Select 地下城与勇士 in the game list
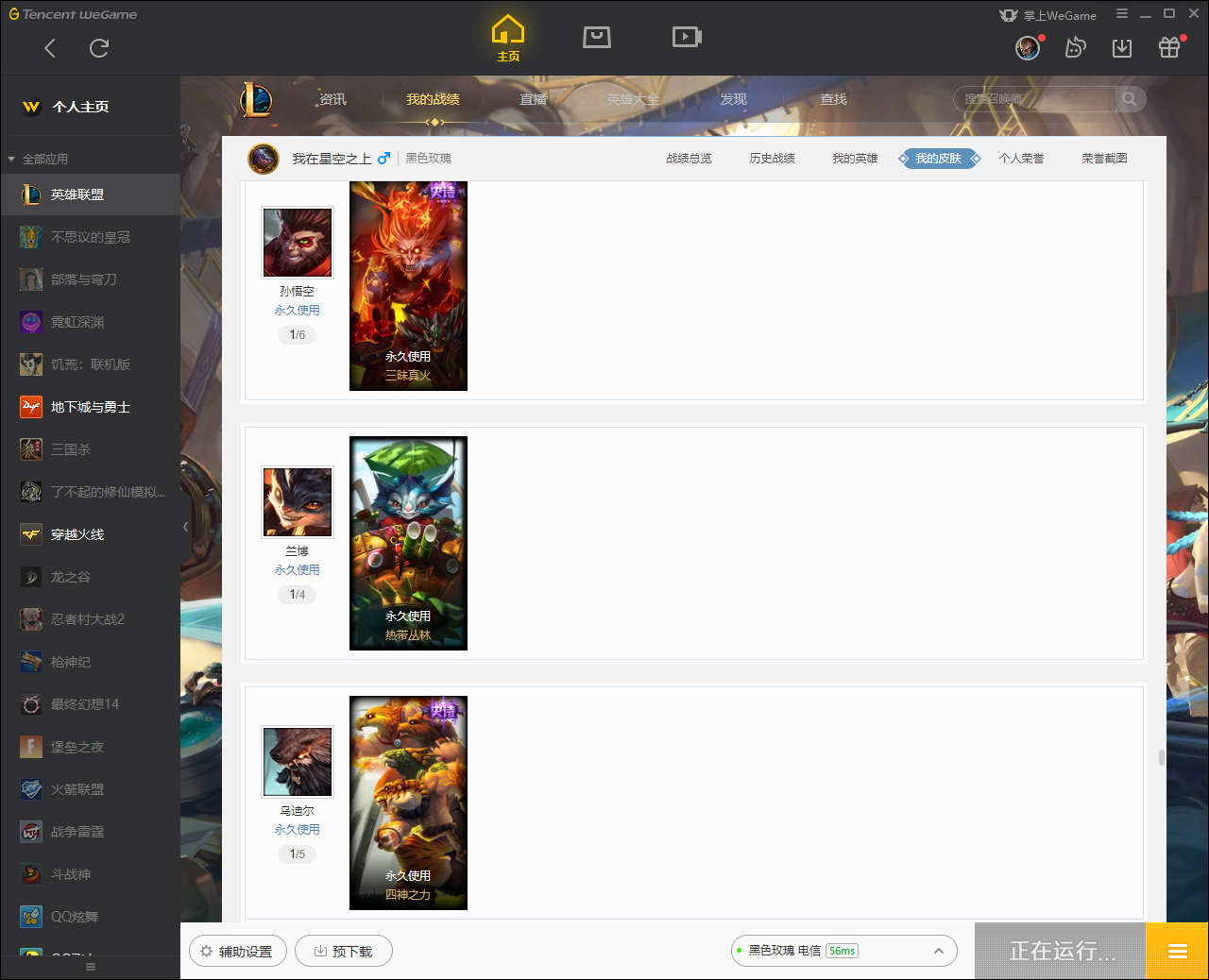This screenshot has height=980, width=1209. [90, 407]
